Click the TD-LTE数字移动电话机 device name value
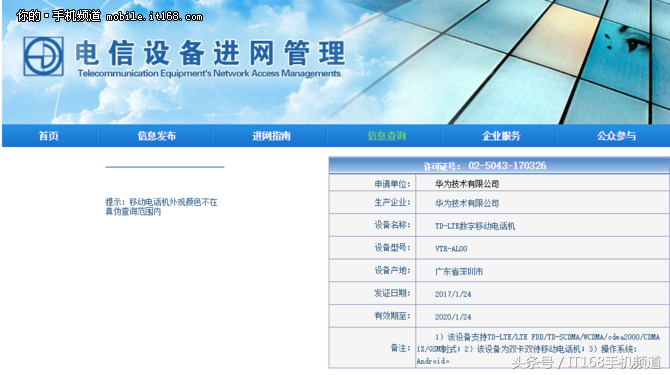 pyautogui.click(x=475, y=226)
